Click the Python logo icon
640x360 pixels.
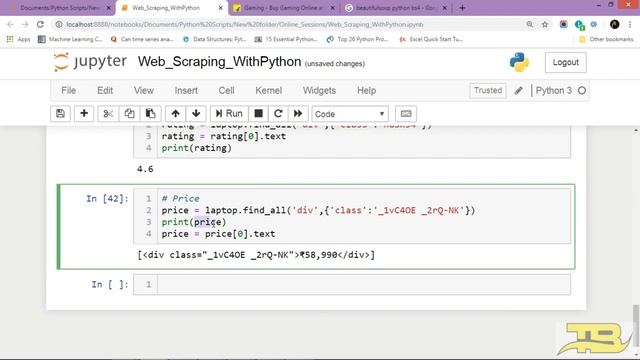pos(519,62)
